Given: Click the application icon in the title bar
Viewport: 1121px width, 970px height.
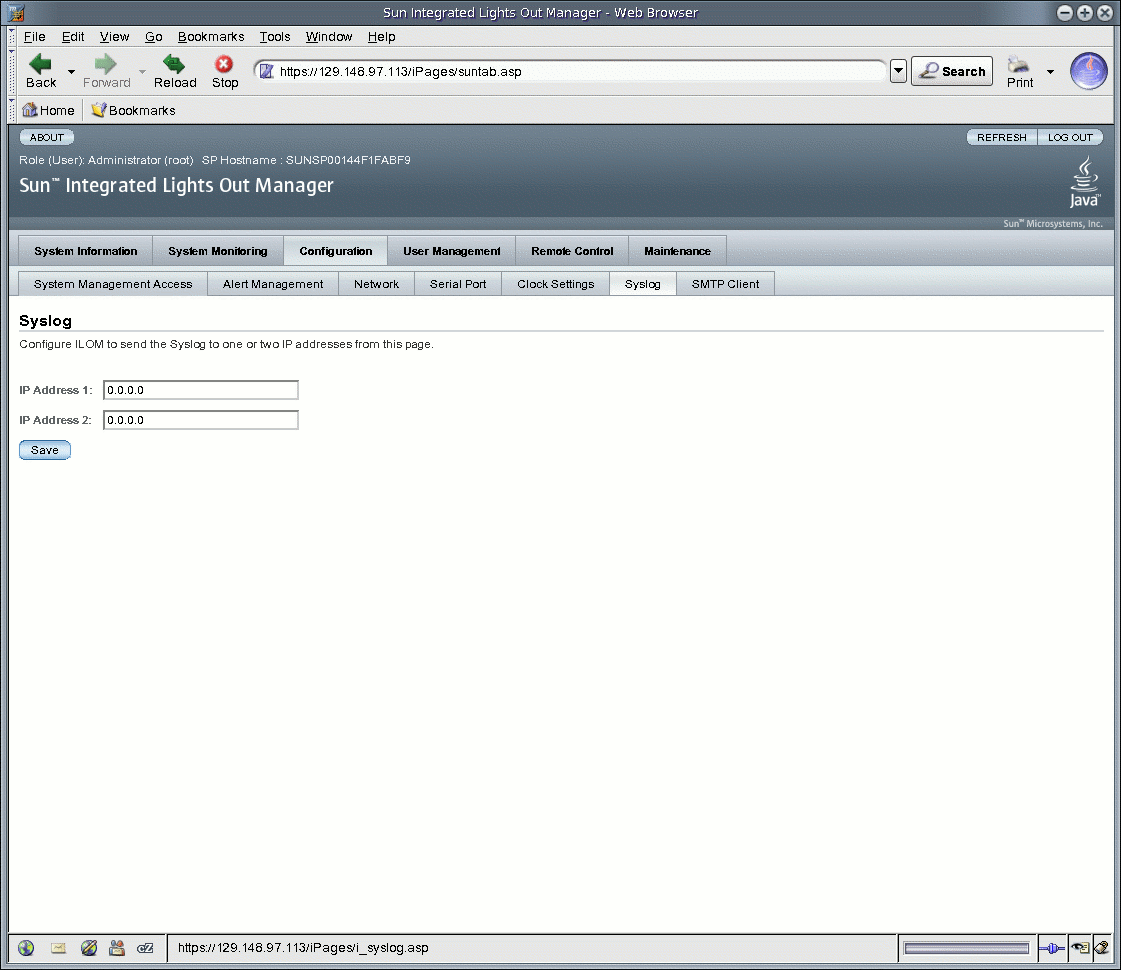Looking at the screenshot, I should [16, 12].
